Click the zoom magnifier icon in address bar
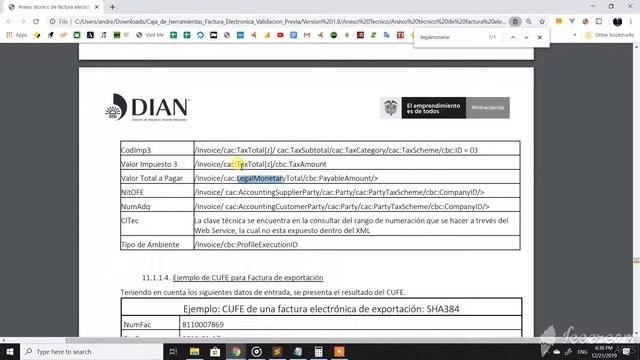This screenshot has height=360, width=640. (529, 22)
